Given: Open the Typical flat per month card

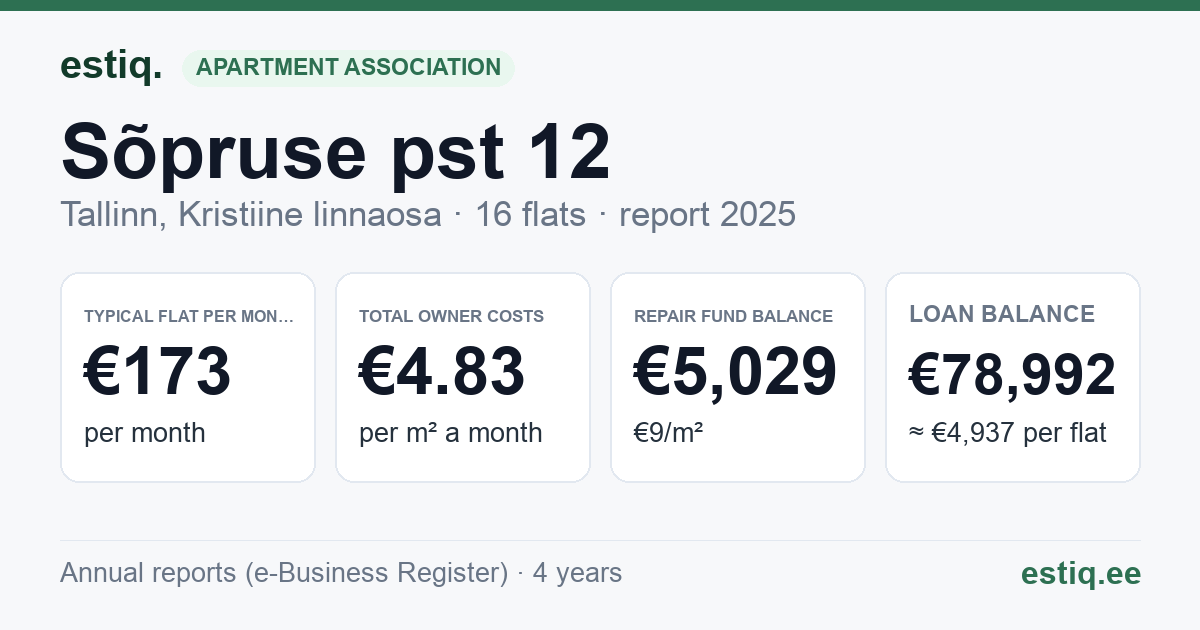Looking at the screenshot, I should [188, 377].
